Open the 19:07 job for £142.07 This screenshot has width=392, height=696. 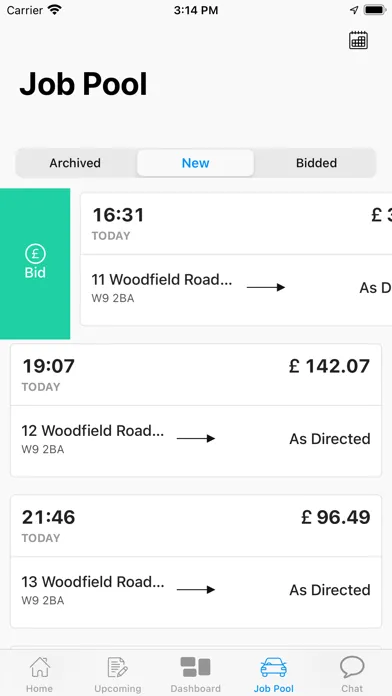pyautogui.click(x=196, y=375)
